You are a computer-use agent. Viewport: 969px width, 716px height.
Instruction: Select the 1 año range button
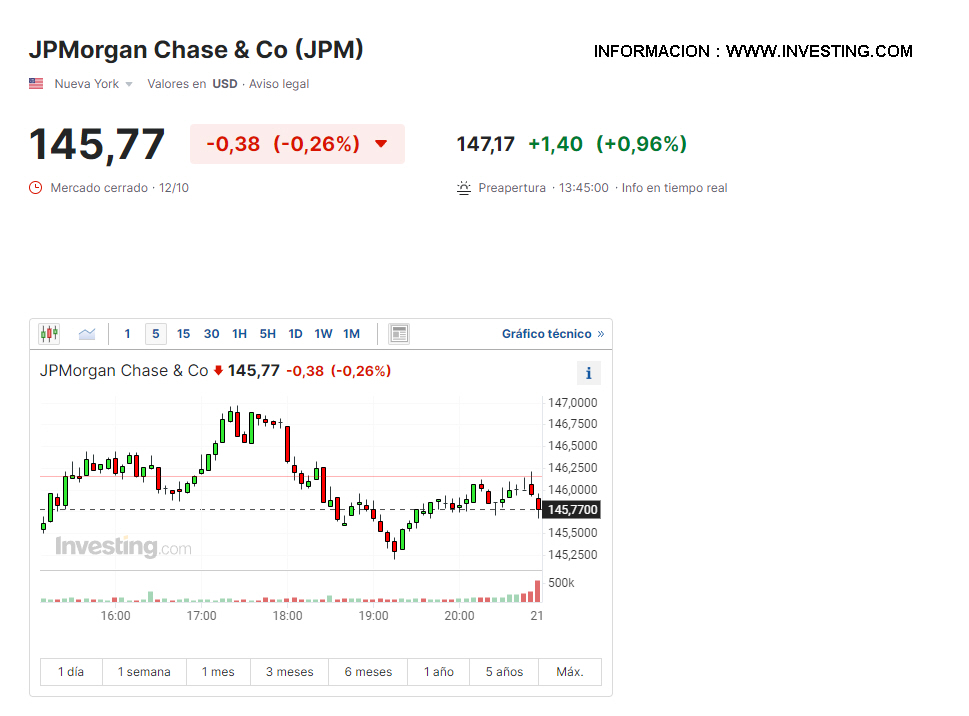pos(438,672)
